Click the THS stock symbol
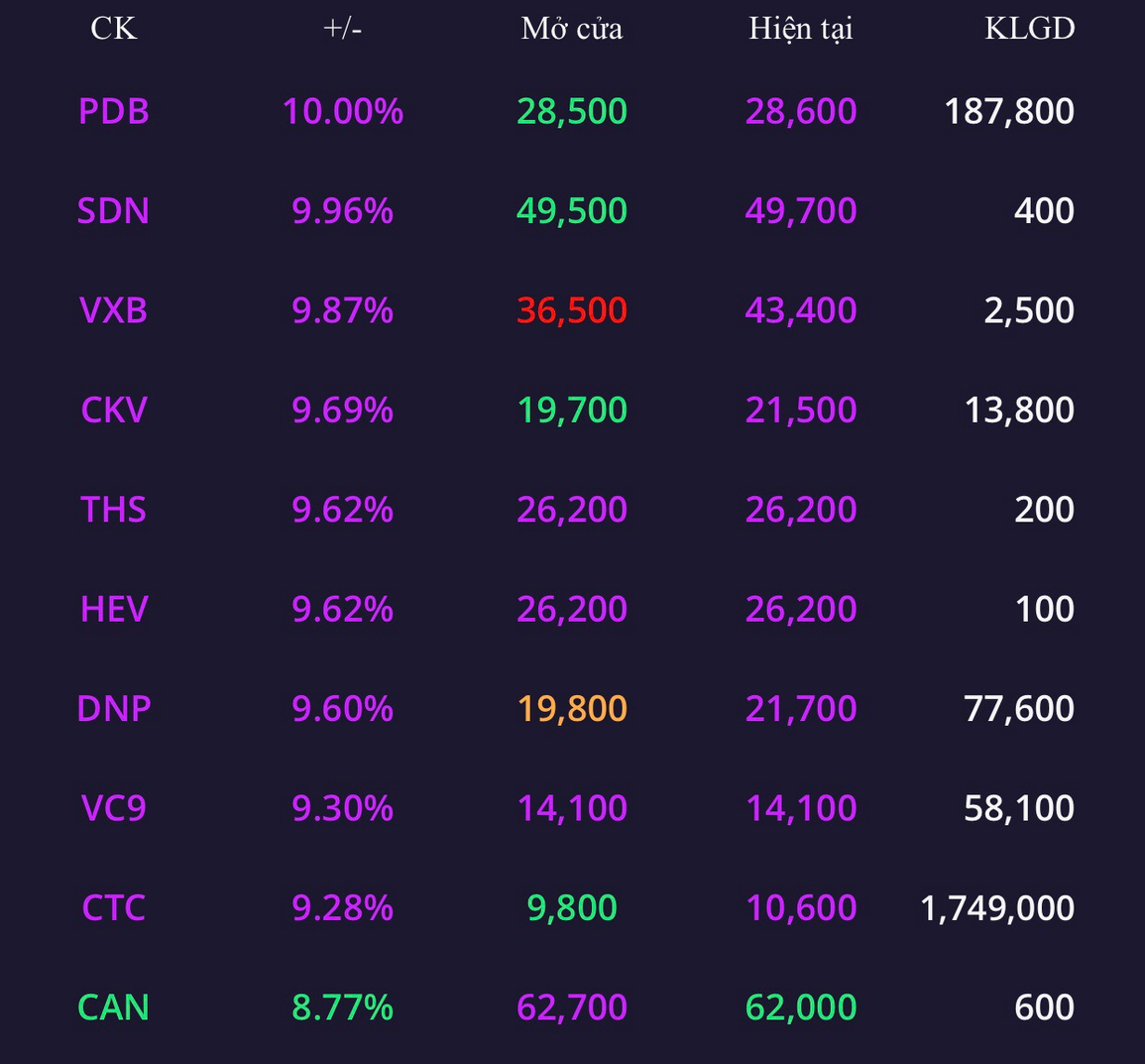 click(x=114, y=510)
